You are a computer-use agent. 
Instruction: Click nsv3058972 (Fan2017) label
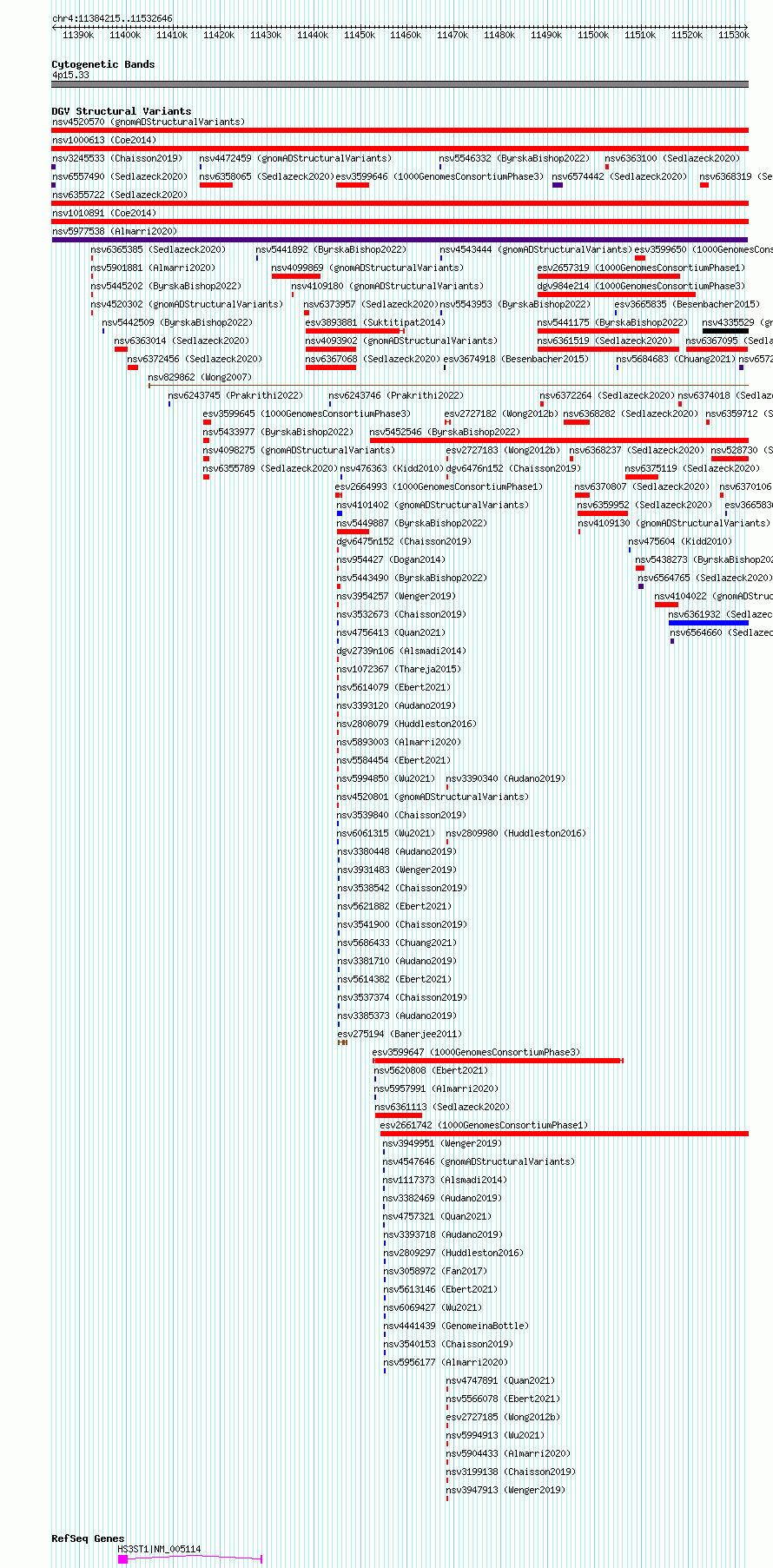tap(435, 1271)
